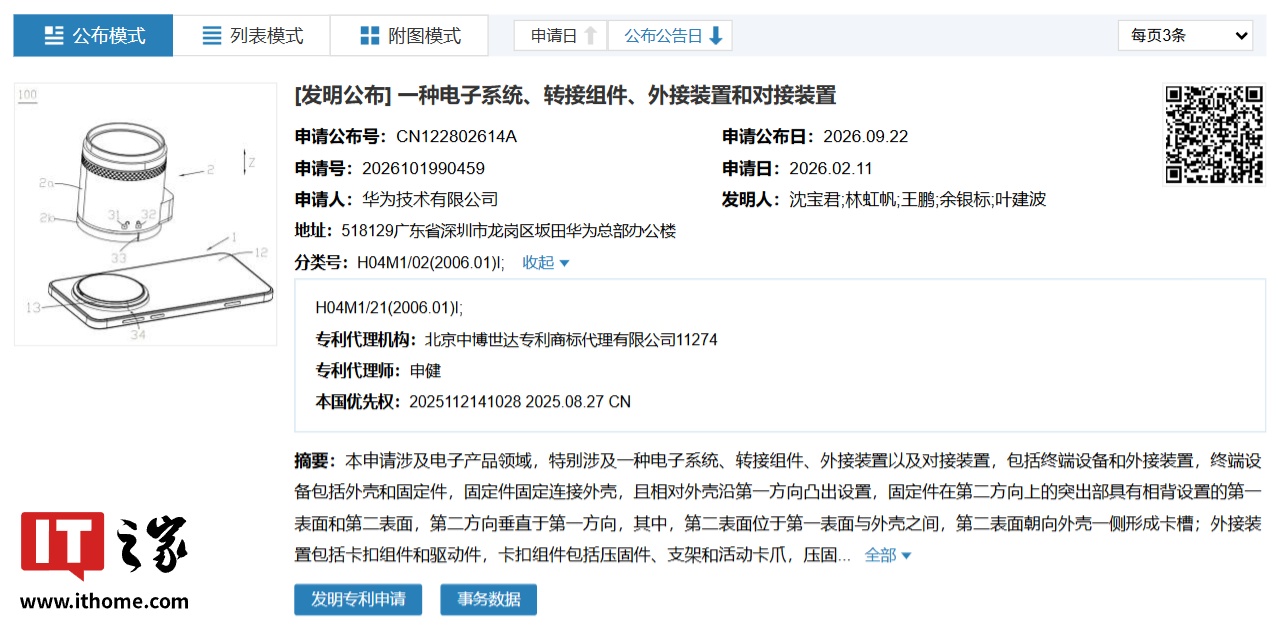Click the 事务数据 button
The width and height of the screenshot is (1278, 627).
(x=488, y=599)
